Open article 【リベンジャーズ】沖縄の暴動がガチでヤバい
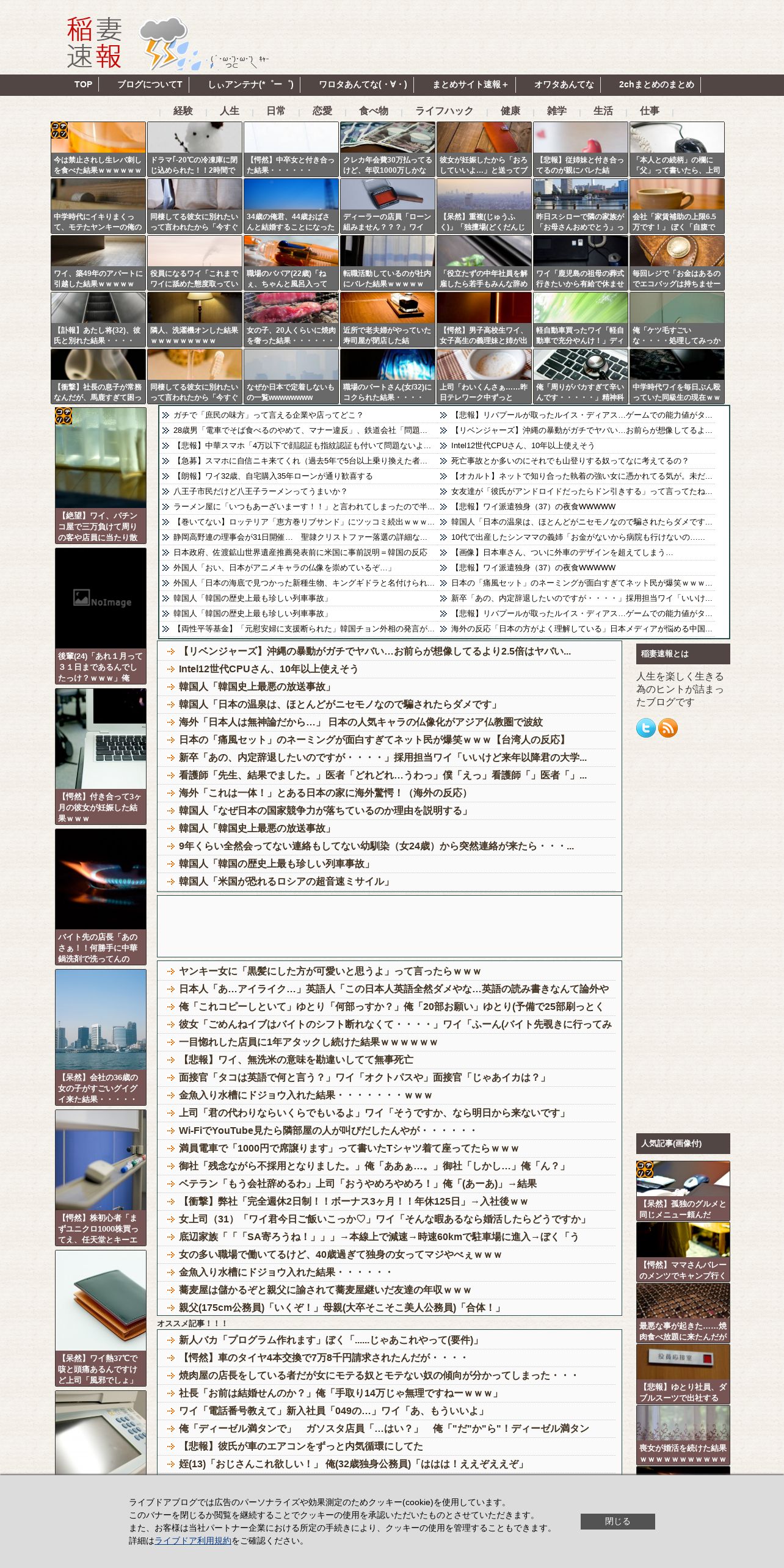Screen dimensions: 784x1568 [375, 652]
